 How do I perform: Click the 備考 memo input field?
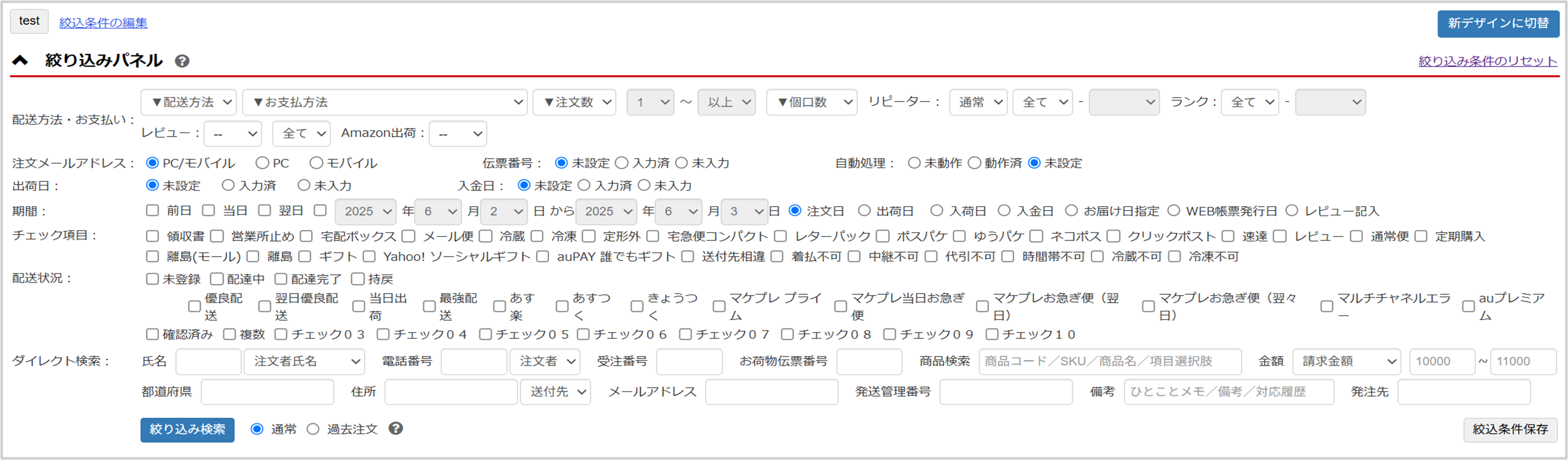click(x=1229, y=392)
